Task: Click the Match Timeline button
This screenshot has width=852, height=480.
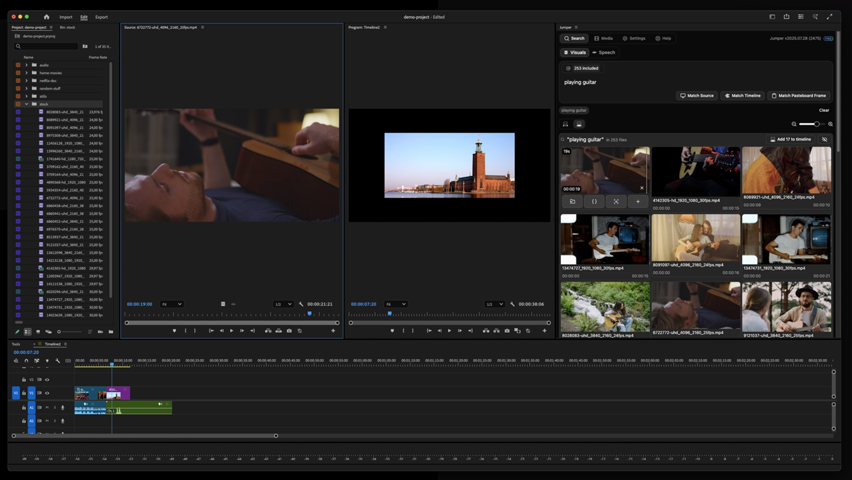Action: point(743,96)
